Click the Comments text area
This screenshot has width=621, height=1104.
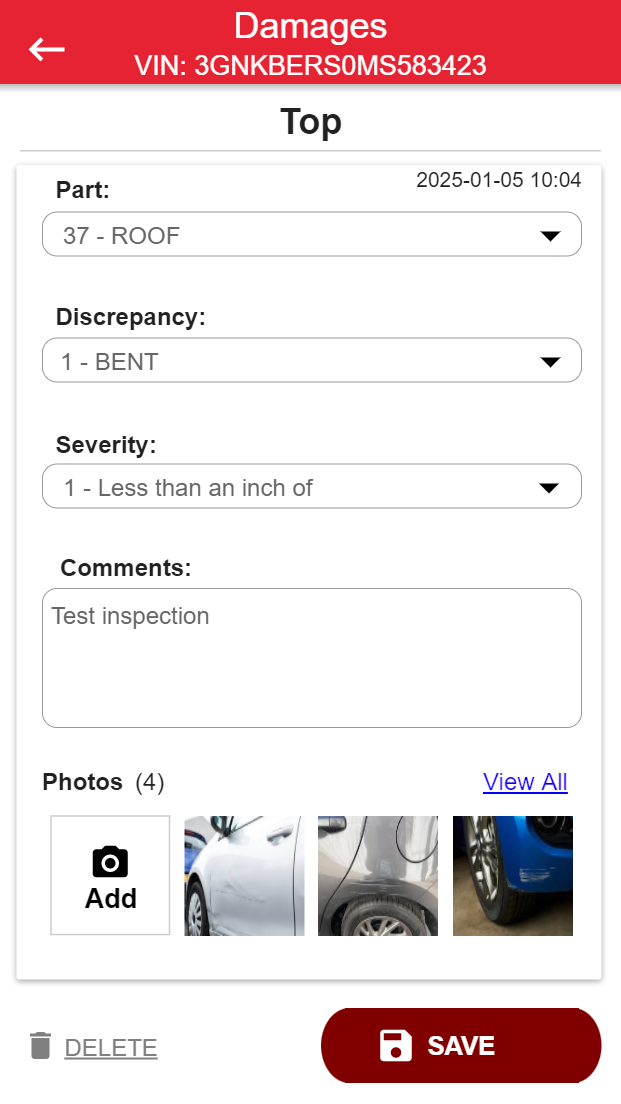311,657
